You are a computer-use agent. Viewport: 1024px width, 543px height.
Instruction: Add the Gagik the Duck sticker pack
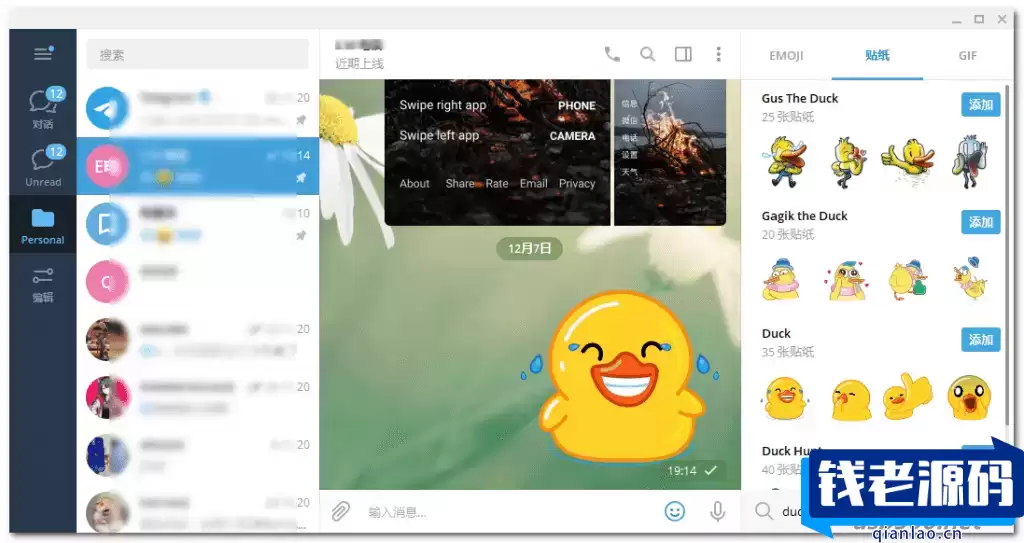pyautogui.click(x=980, y=222)
